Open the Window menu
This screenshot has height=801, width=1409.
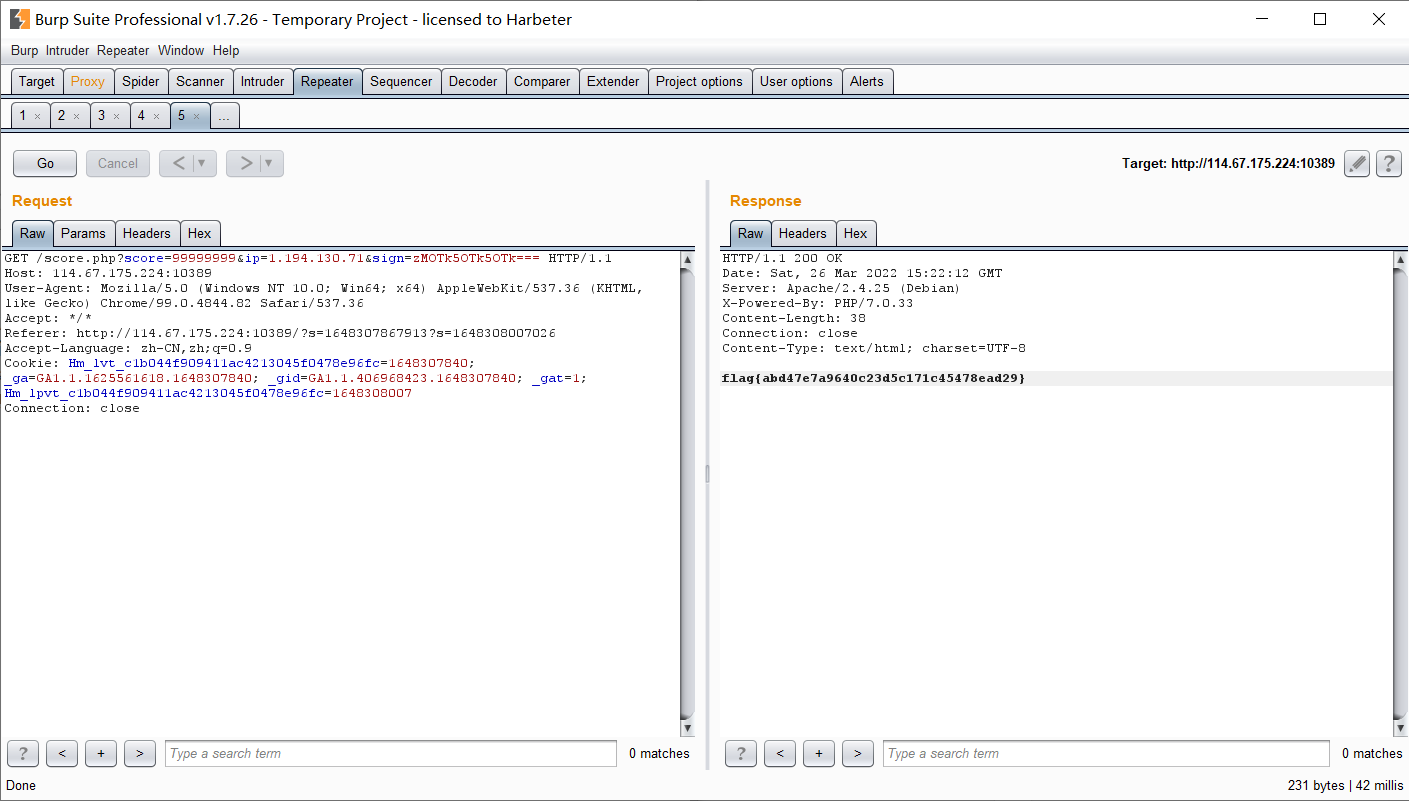[181, 51]
